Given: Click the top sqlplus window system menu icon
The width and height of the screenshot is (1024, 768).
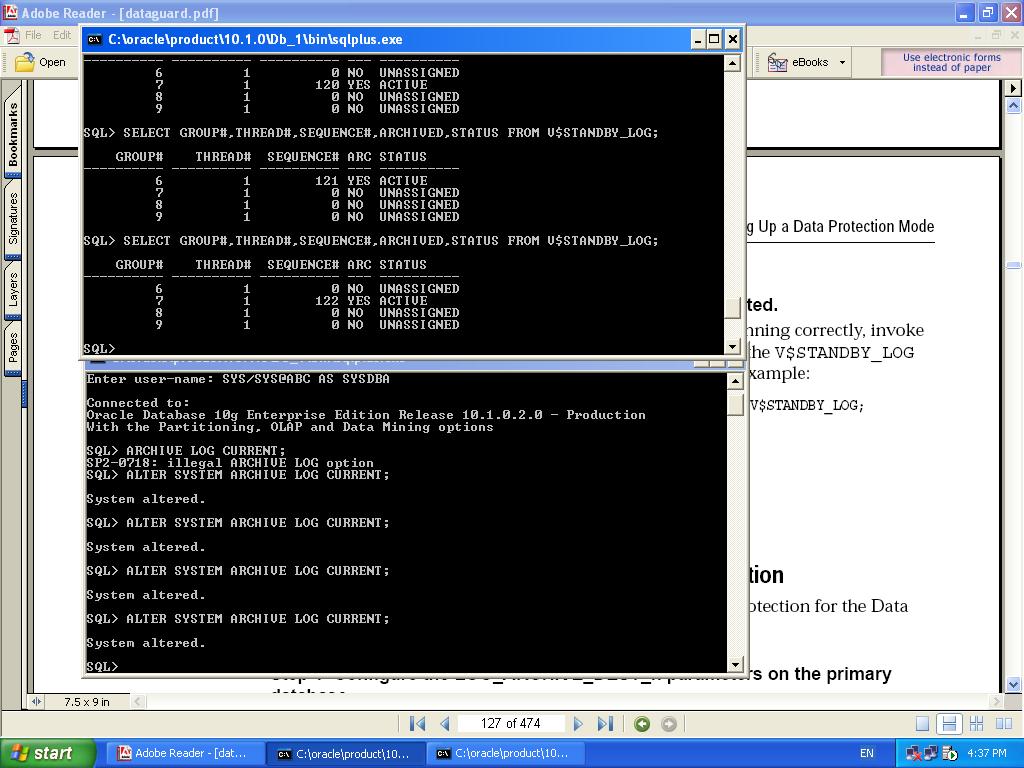Looking at the screenshot, I should click(95, 39).
